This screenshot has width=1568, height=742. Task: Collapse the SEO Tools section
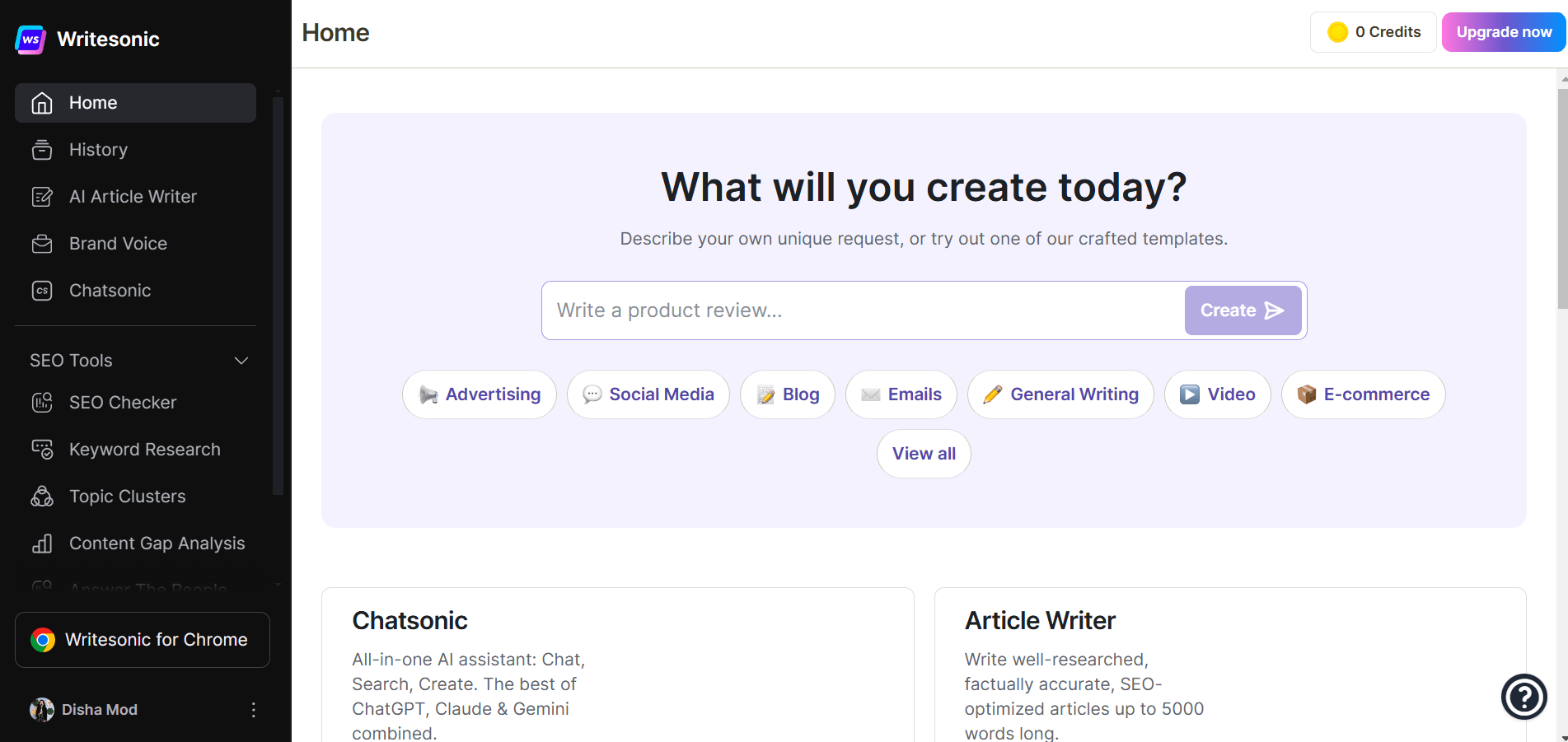pos(241,361)
